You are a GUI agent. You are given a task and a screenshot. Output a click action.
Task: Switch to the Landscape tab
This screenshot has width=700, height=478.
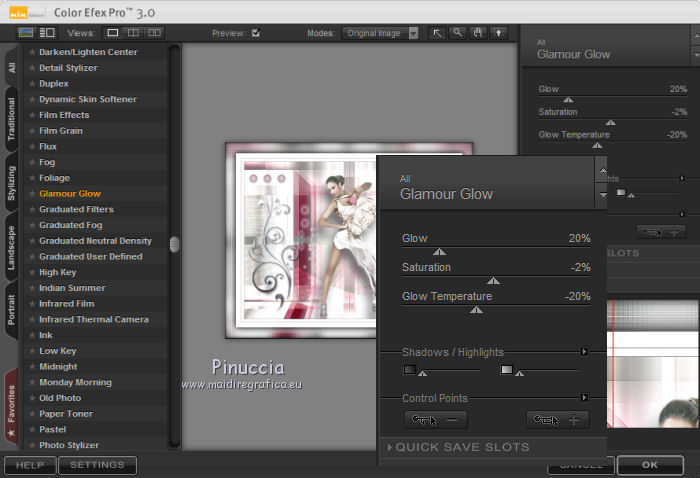(x=12, y=247)
